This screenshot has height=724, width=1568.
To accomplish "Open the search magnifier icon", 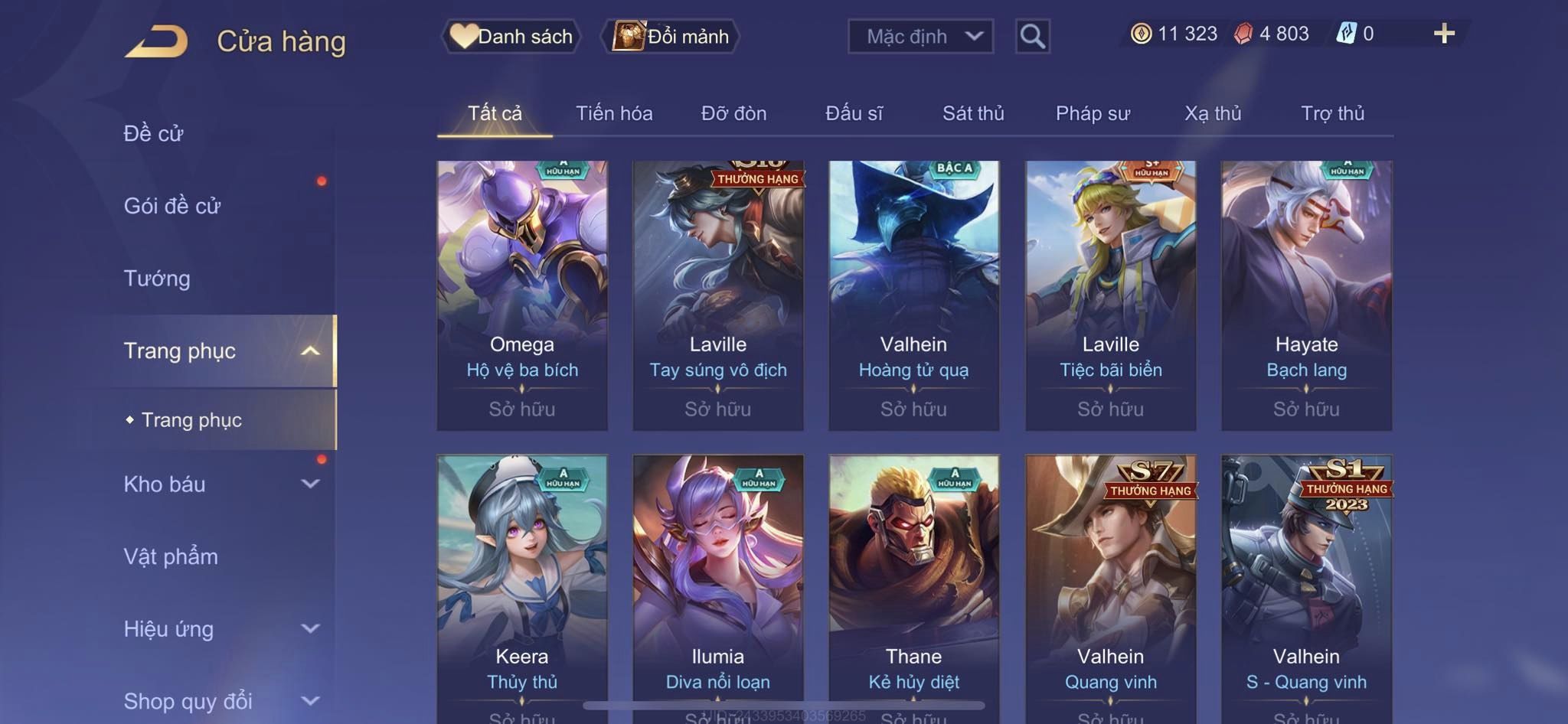I will click(x=1032, y=36).
